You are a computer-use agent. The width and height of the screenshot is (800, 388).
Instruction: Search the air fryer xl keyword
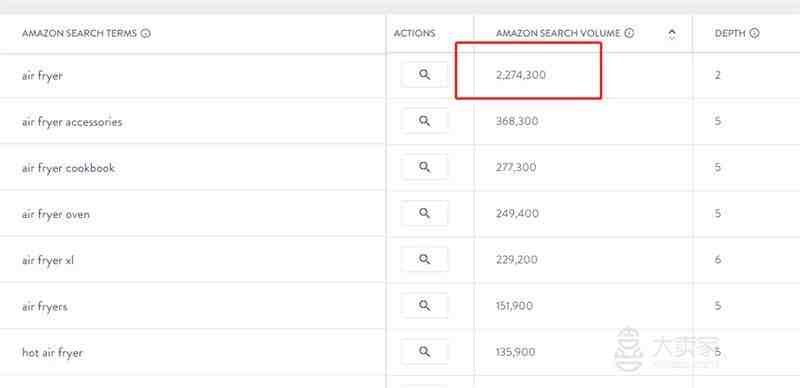424,259
